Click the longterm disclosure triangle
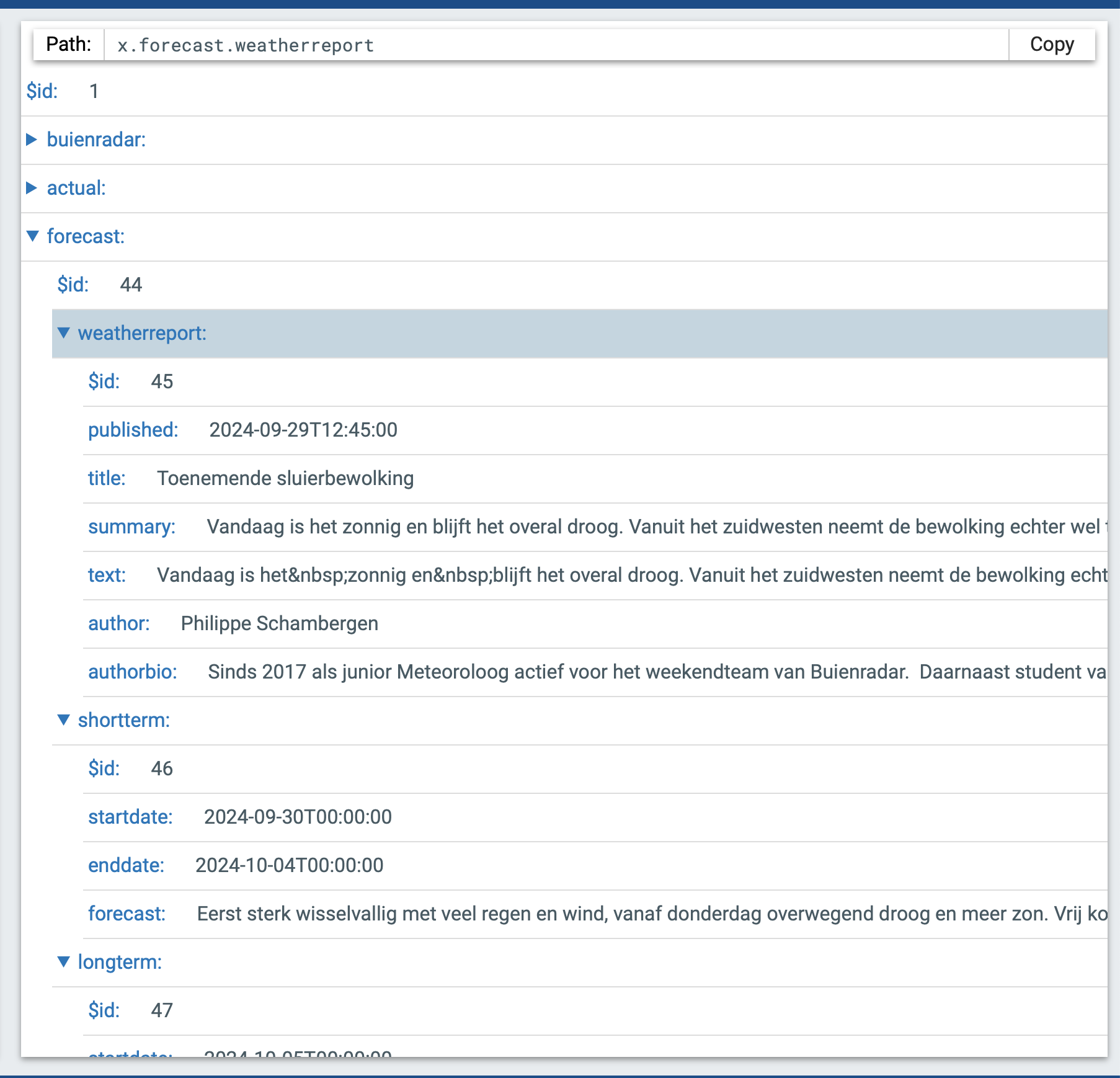 click(x=63, y=961)
